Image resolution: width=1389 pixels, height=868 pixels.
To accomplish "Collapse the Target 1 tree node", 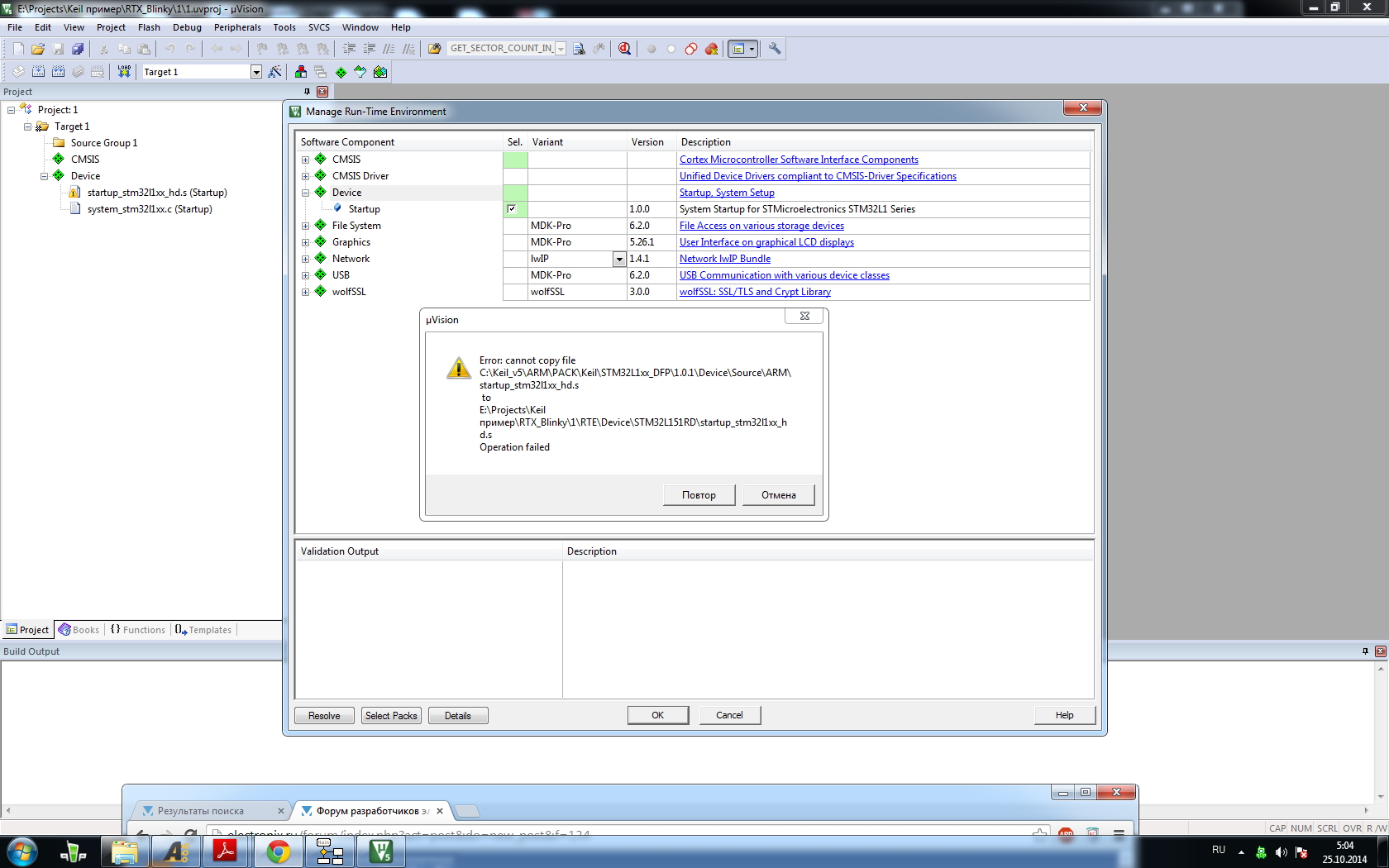I will pyautogui.click(x=27, y=126).
